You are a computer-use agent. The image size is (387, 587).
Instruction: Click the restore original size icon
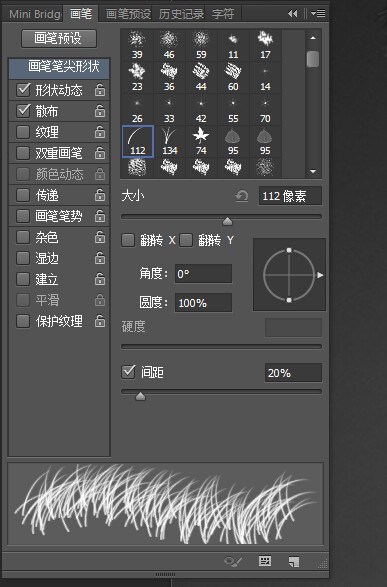pyautogui.click(x=242, y=196)
